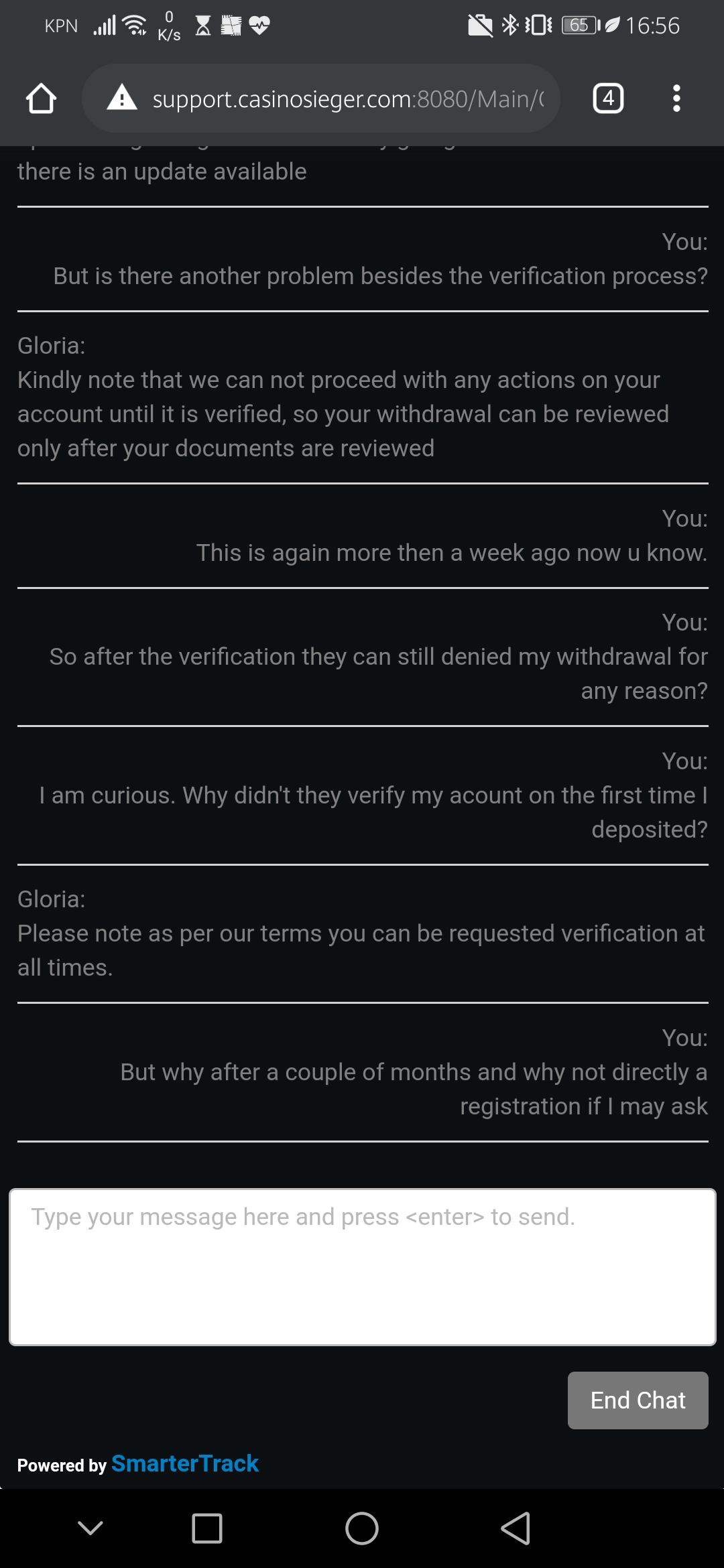Tap the Wi-Fi signal status icon
This screenshot has height=1568, width=724.
point(136,25)
